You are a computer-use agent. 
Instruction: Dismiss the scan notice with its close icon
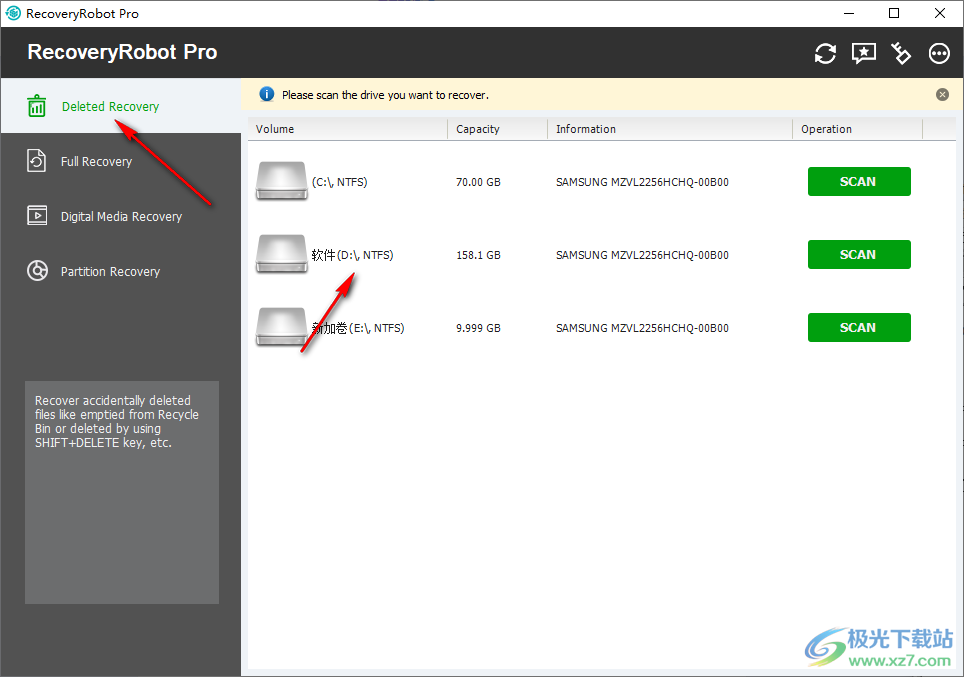tap(942, 94)
